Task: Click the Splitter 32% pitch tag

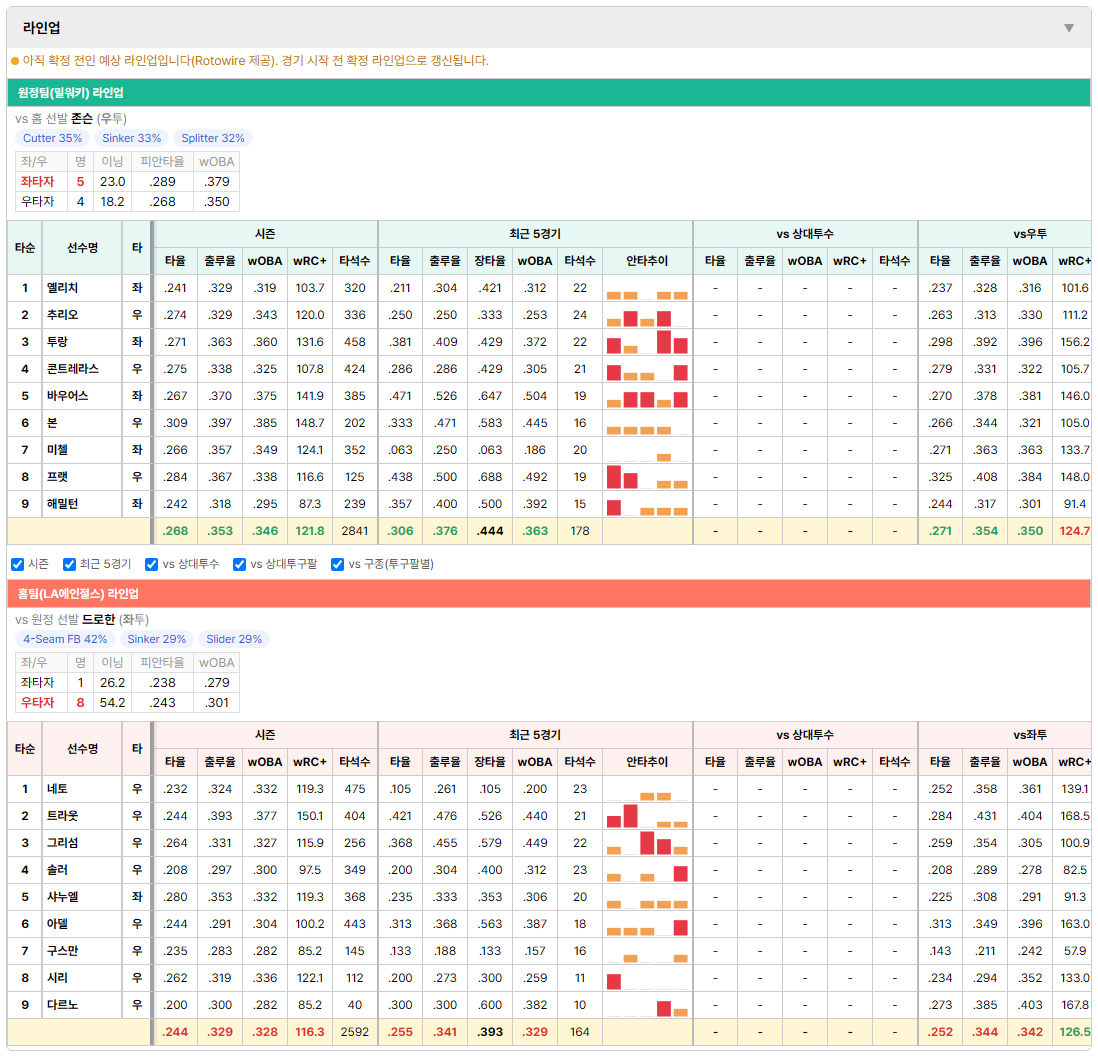Action: [x=213, y=138]
